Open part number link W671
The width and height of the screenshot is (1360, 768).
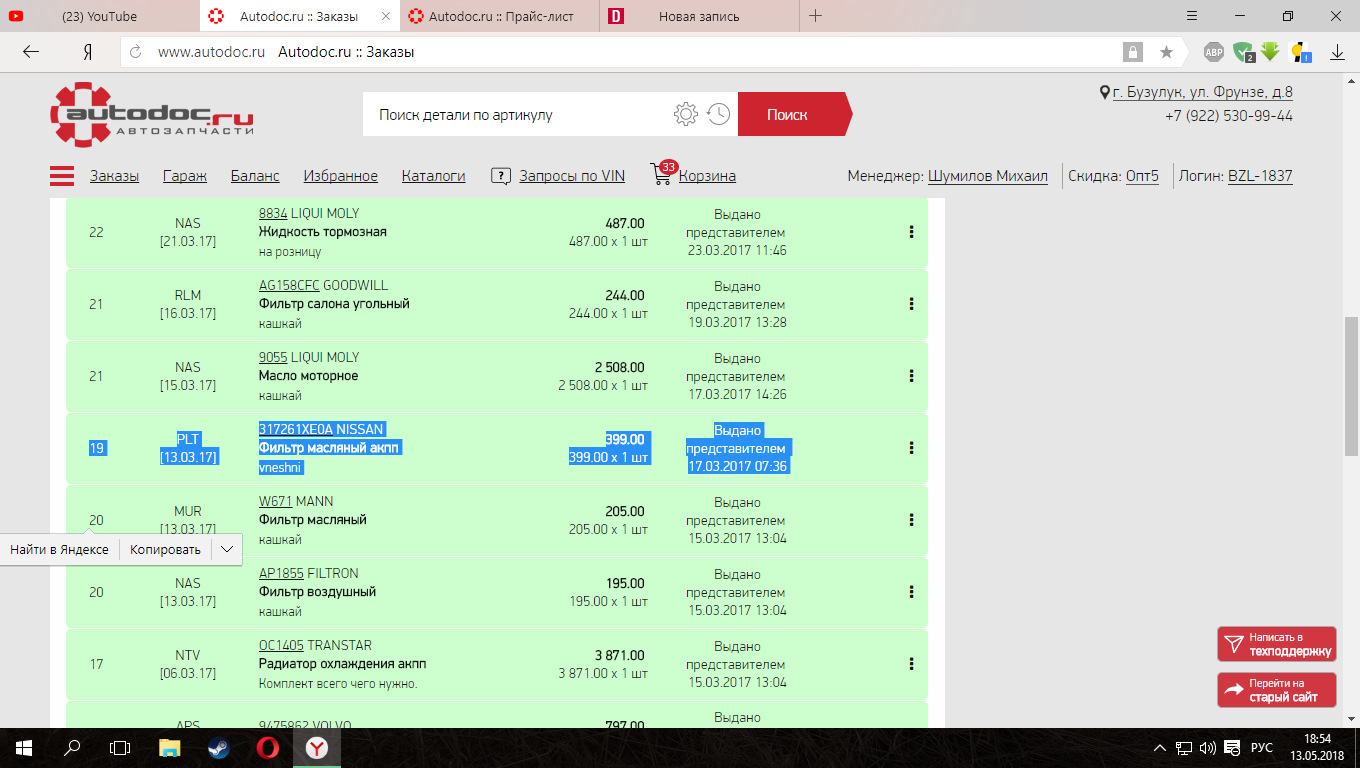point(275,501)
